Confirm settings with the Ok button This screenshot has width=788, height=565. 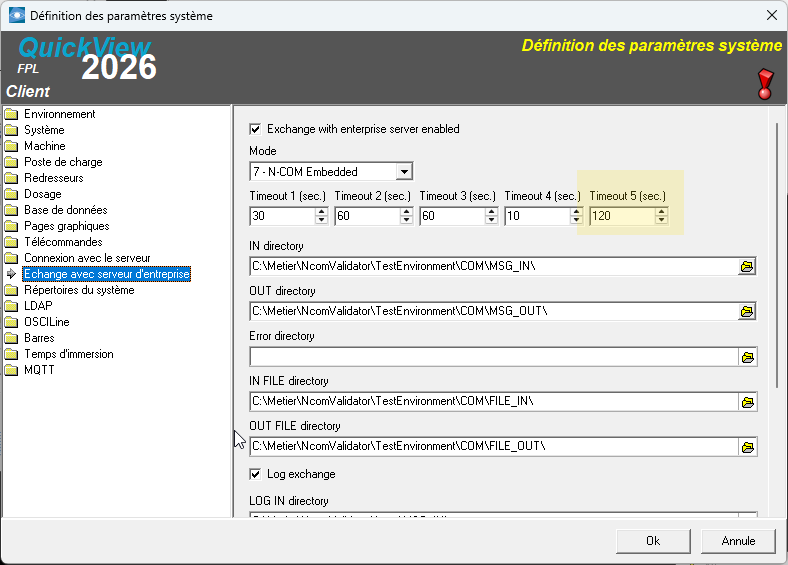point(653,541)
